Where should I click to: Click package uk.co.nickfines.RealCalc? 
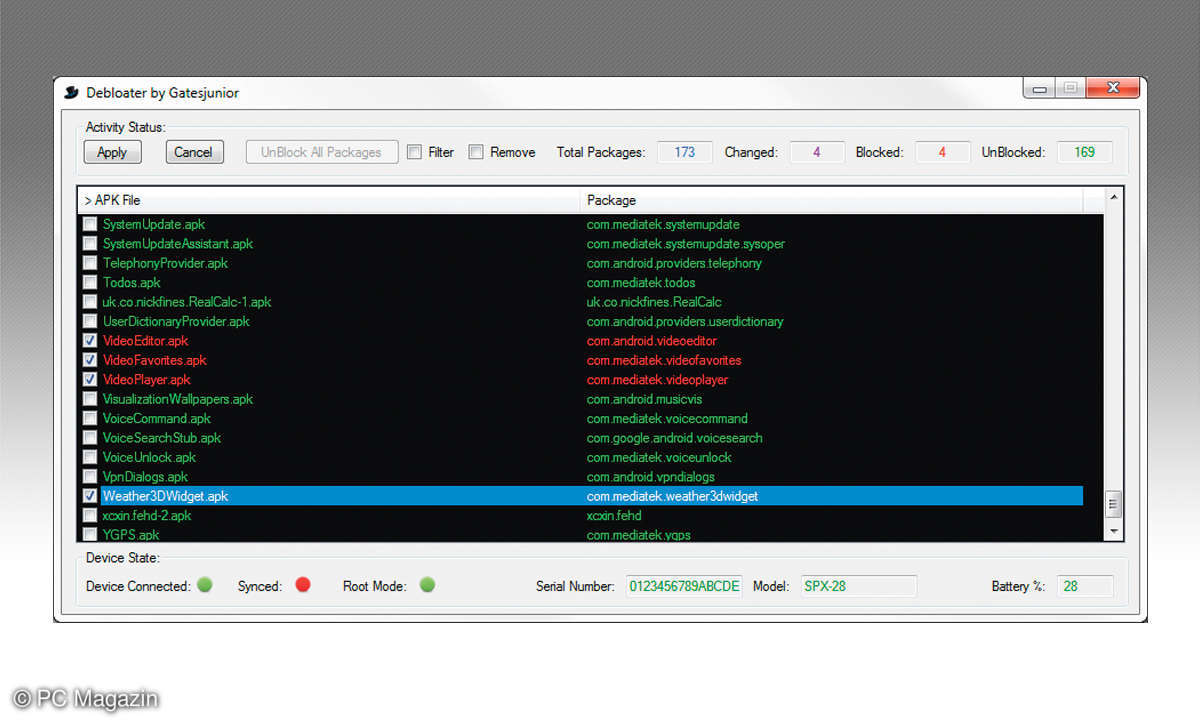point(654,302)
